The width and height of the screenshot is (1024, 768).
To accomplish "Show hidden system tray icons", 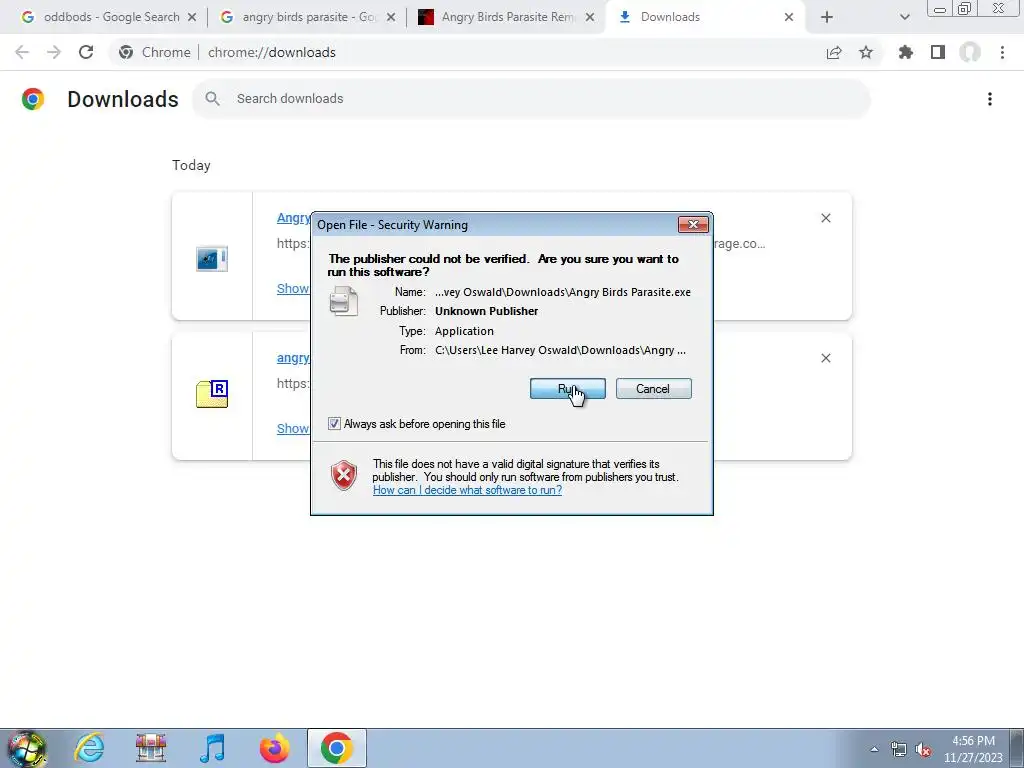I will point(874,749).
